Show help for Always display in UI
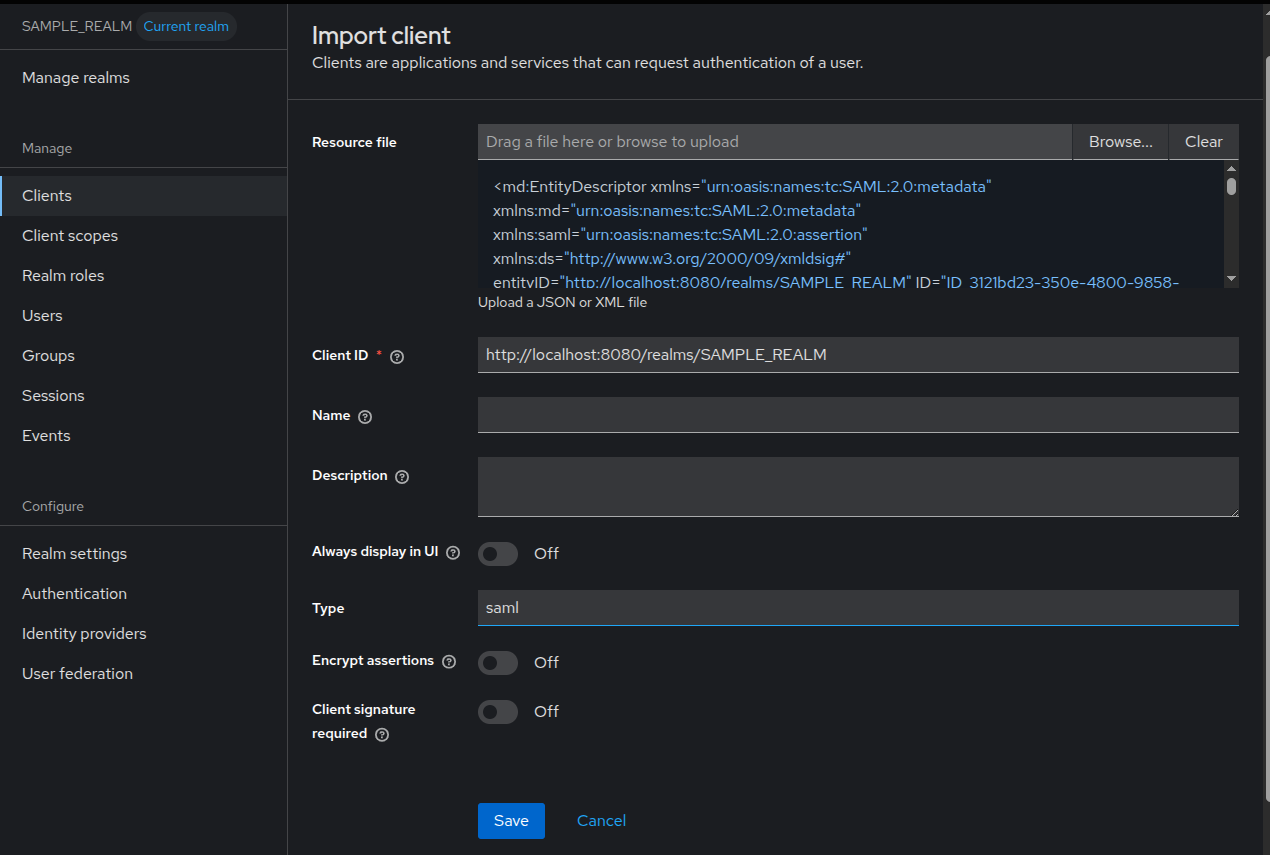1270x855 pixels. pos(453,553)
